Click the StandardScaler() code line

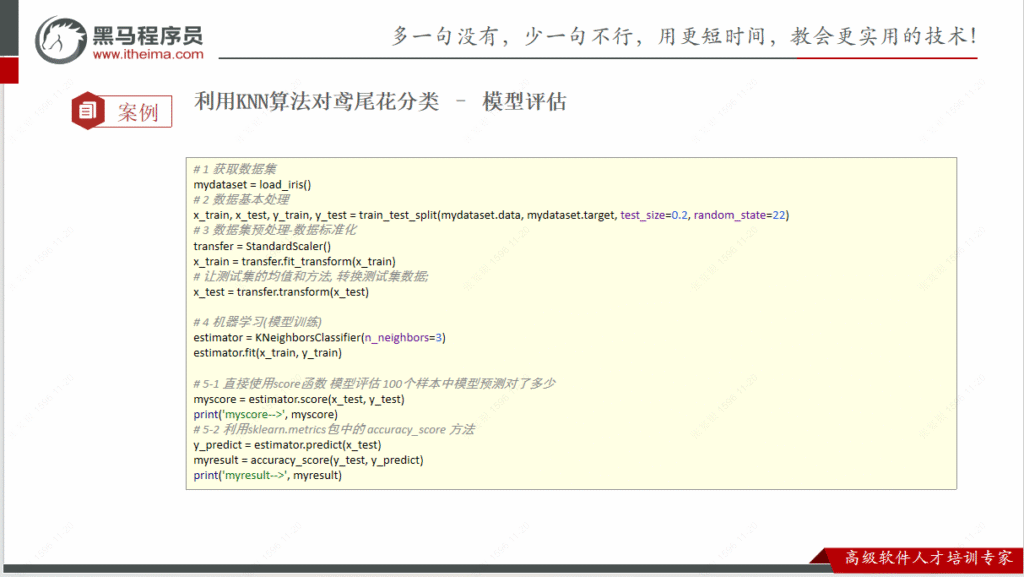(261, 246)
